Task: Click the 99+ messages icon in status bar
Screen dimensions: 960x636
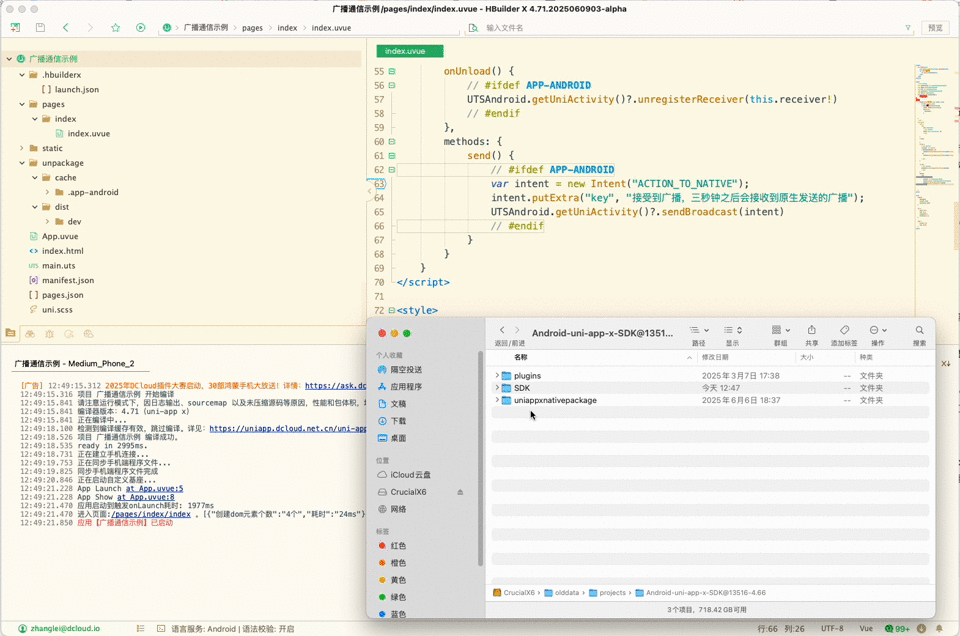Action: coord(898,629)
